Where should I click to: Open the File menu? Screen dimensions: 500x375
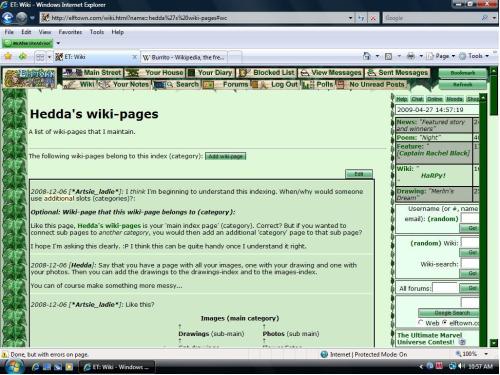coord(9,32)
